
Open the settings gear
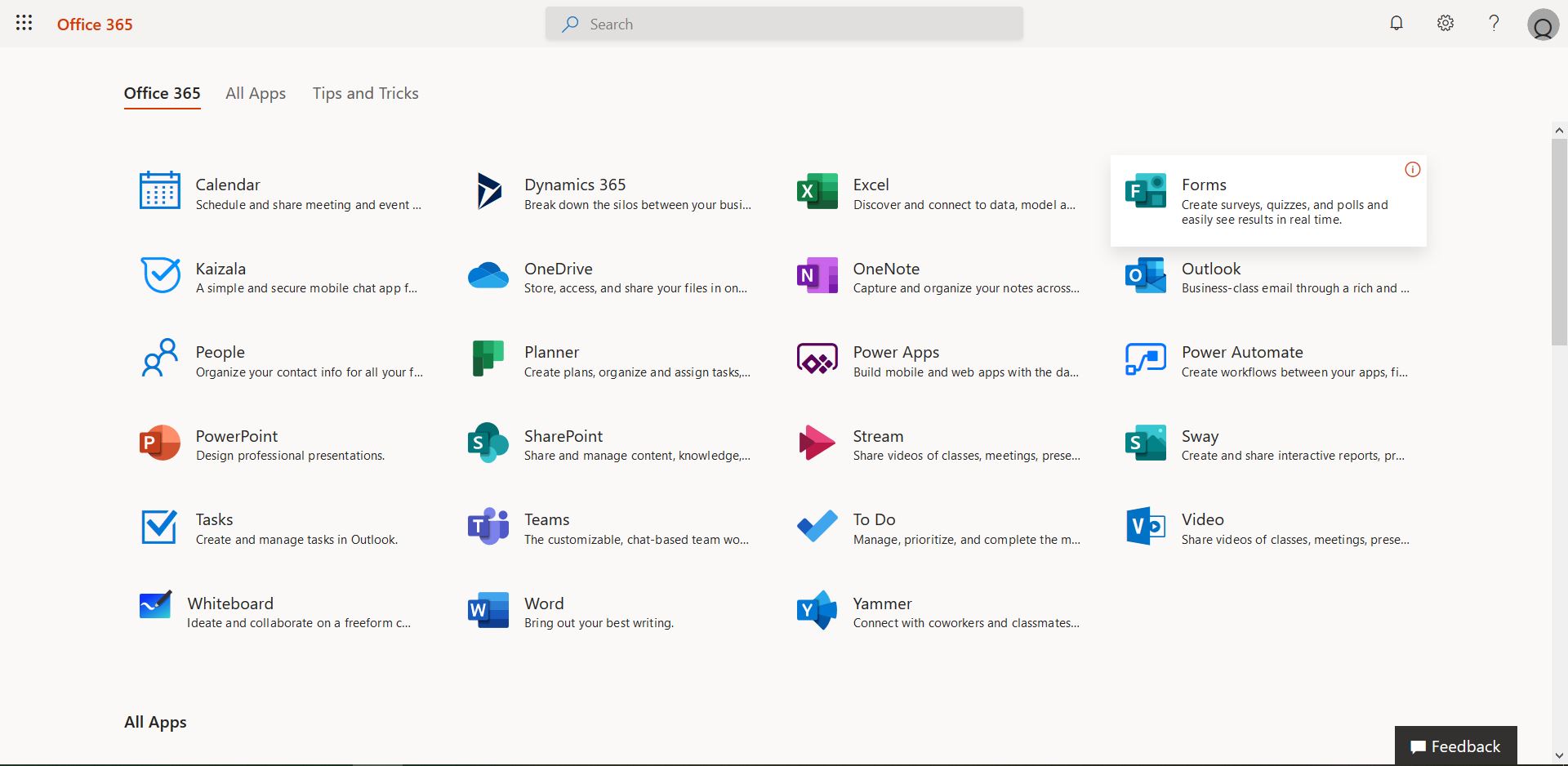[x=1445, y=24]
